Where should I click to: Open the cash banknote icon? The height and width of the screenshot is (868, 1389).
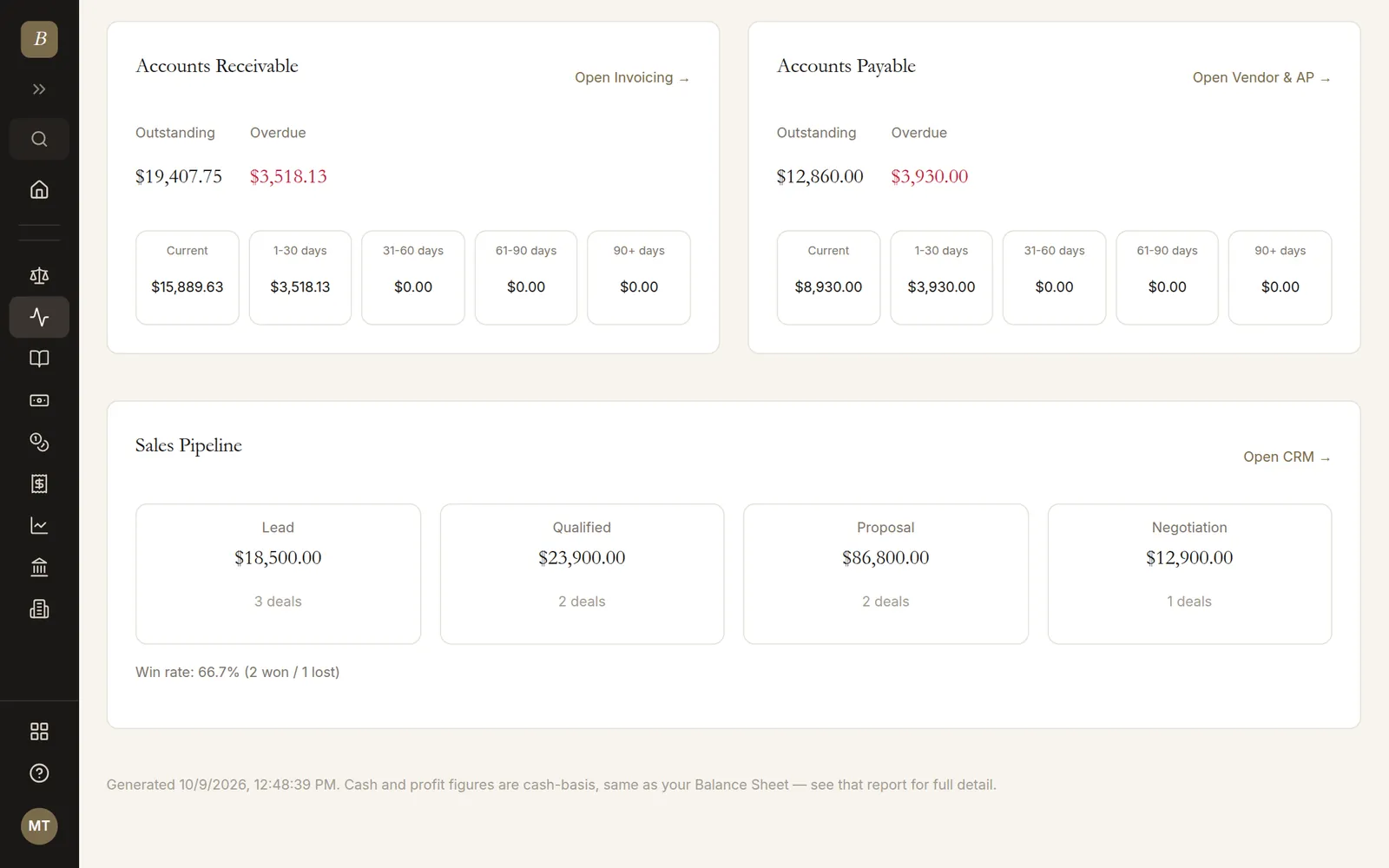pos(39,400)
